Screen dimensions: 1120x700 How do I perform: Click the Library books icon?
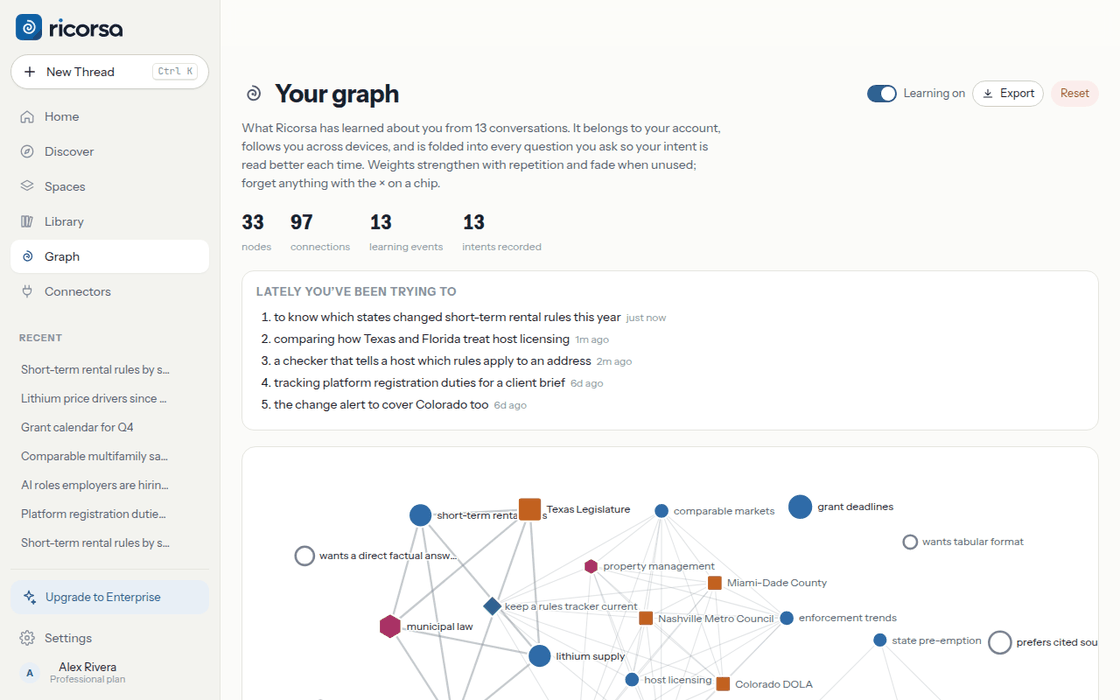[27, 221]
